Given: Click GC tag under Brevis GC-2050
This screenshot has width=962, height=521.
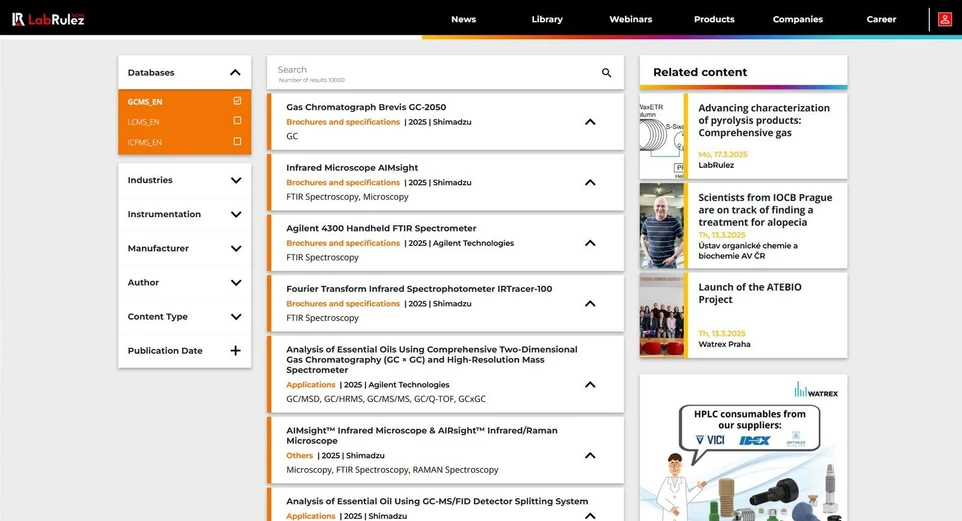Looking at the screenshot, I should click(292, 136).
